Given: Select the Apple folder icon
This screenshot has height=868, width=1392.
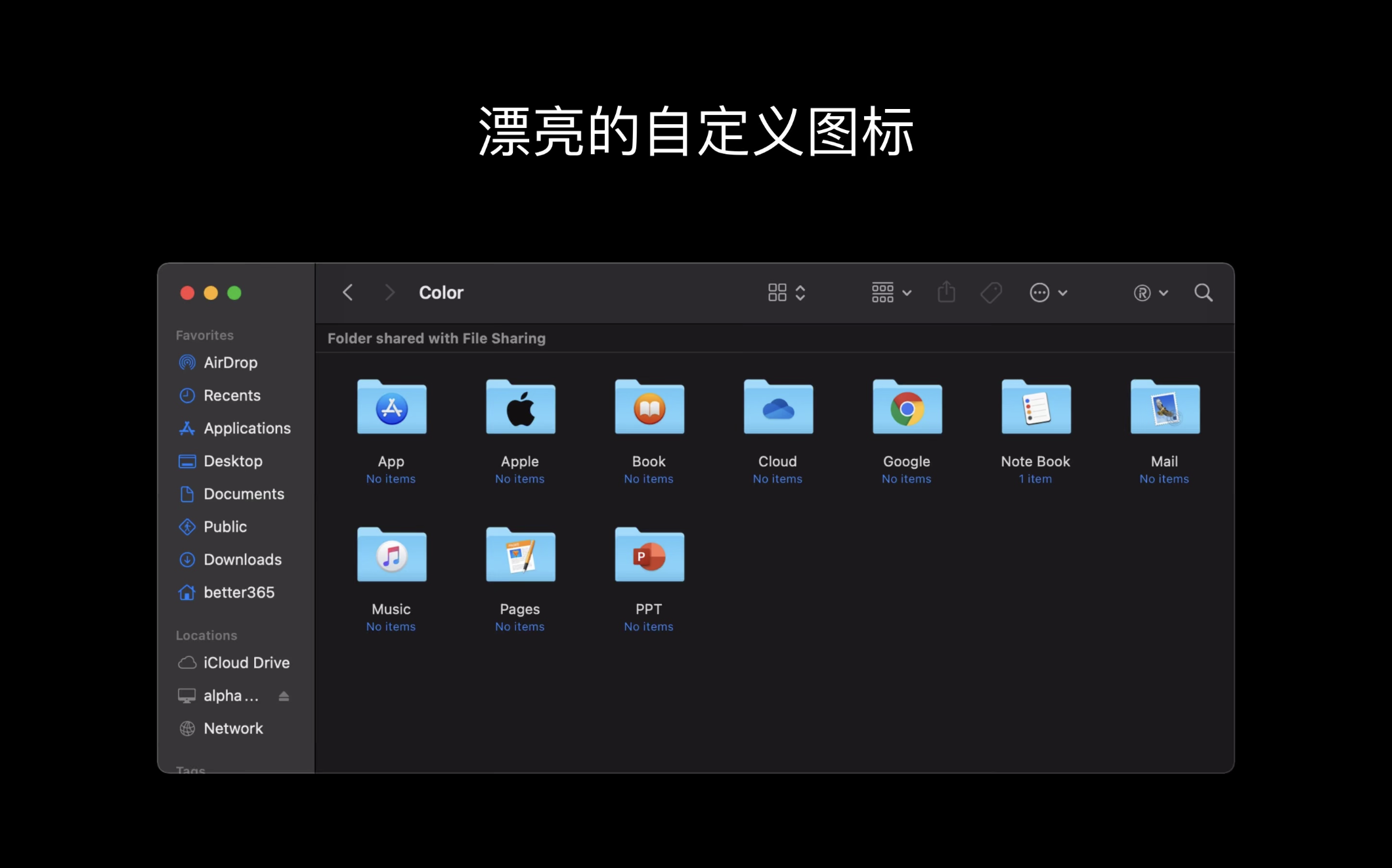Looking at the screenshot, I should pyautogui.click(x=520, y=407).
